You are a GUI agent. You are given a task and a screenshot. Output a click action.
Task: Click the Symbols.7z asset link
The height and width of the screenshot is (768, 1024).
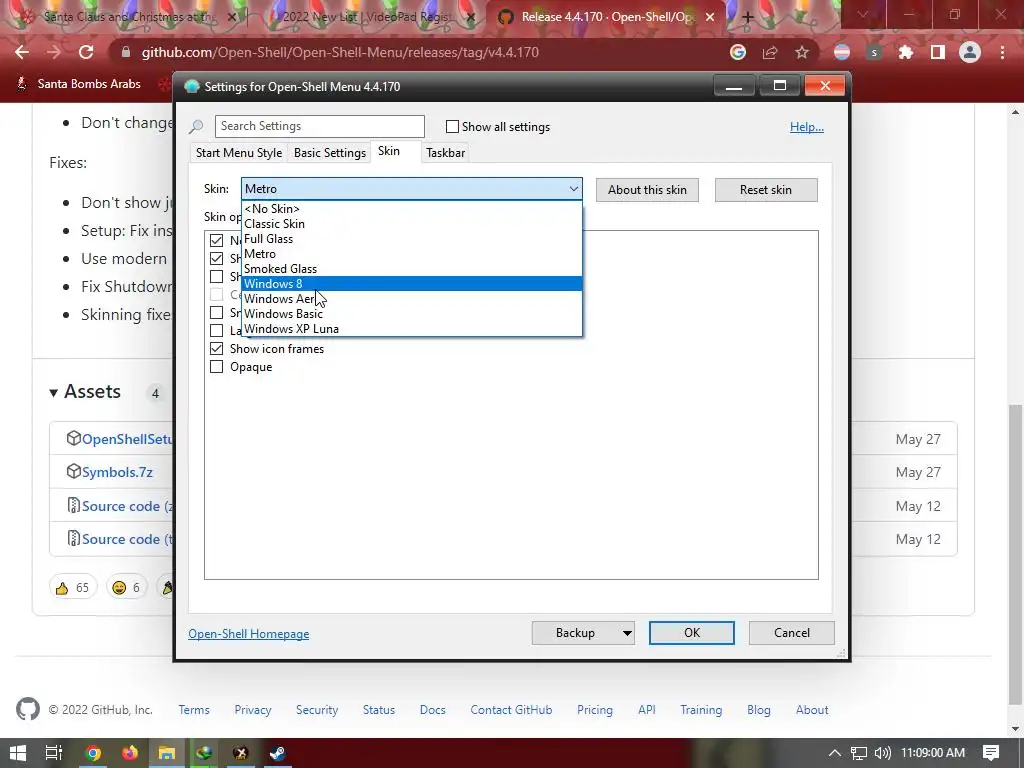[117, 472]
